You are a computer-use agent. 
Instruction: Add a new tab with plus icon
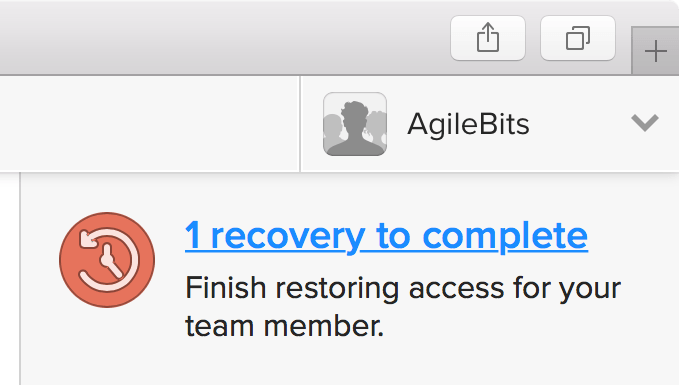coord(655,51)
